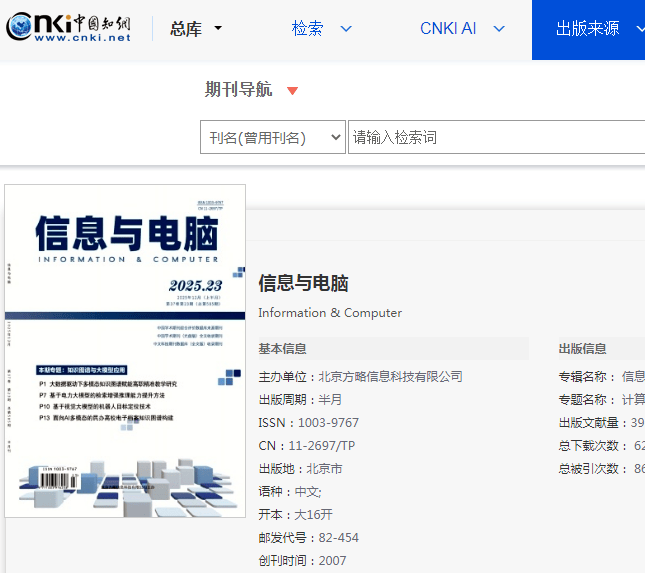Click the 出版信息 section header
Image resolution: width=645 pixels, height=573 pixels.
click(582, 349)
